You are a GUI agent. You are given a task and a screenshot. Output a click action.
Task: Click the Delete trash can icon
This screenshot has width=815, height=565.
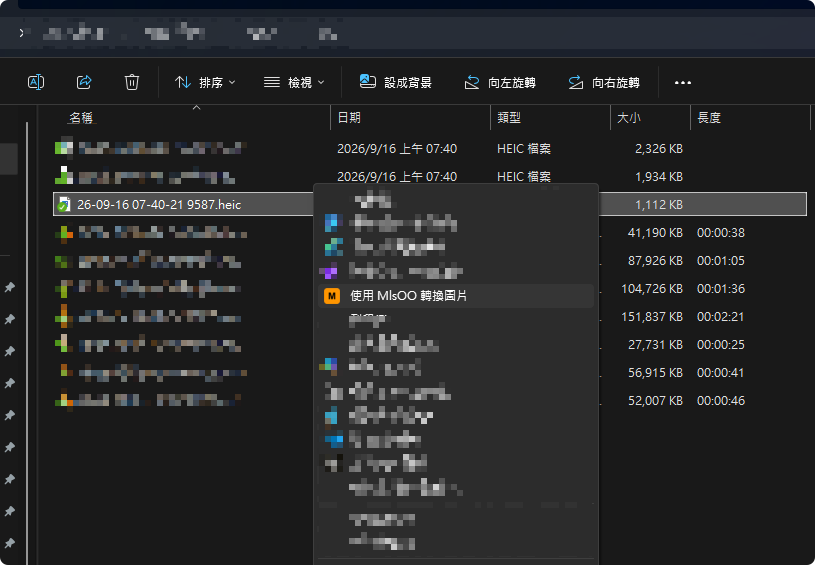point(132,82)
